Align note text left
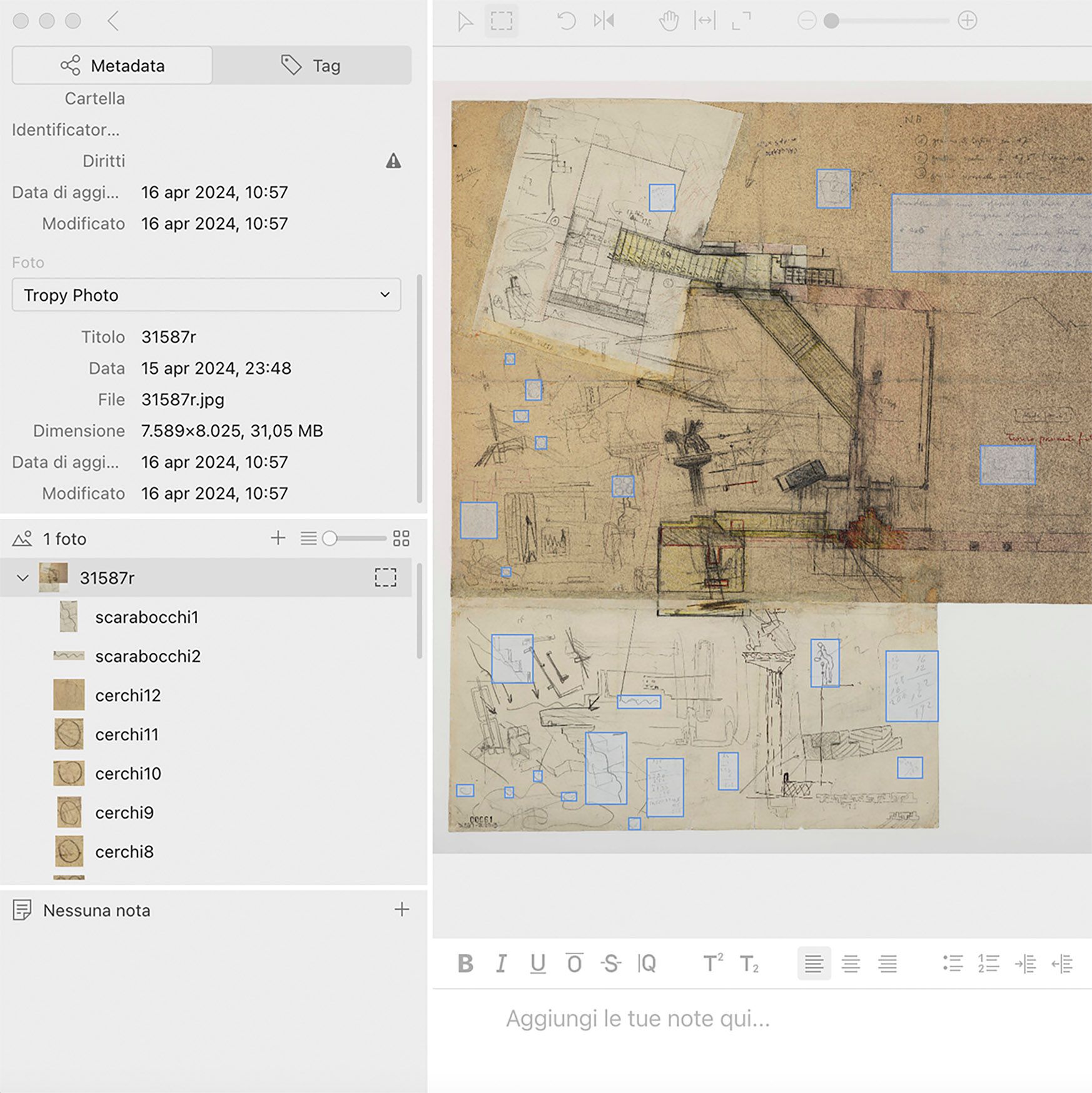The height and width of the screenshot is (1093, 1092). click(x=814, y=964)
